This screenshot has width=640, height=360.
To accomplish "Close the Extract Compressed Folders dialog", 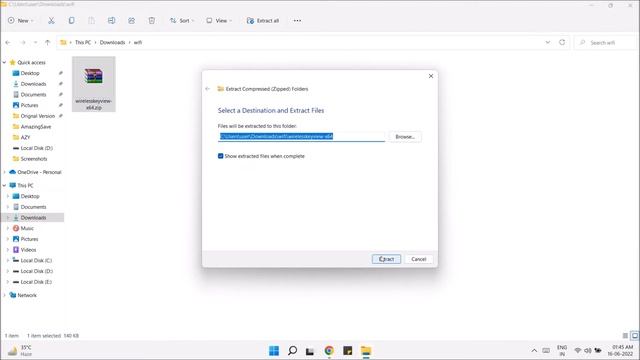I will (431, 76).
